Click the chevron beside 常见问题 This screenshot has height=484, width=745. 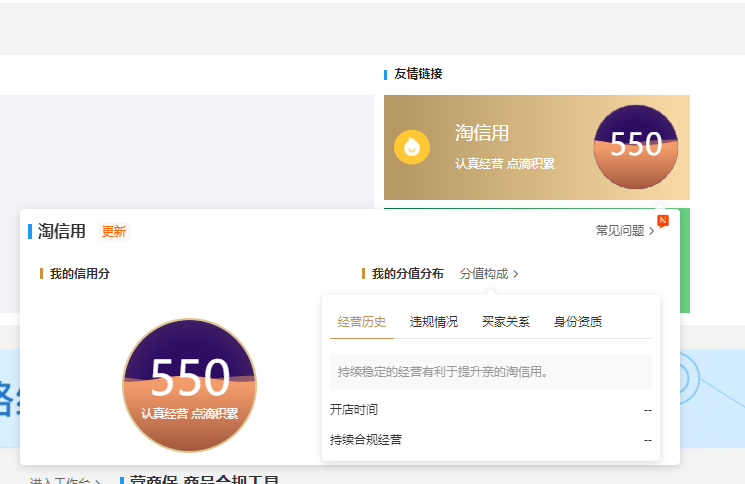pos(651,231)
